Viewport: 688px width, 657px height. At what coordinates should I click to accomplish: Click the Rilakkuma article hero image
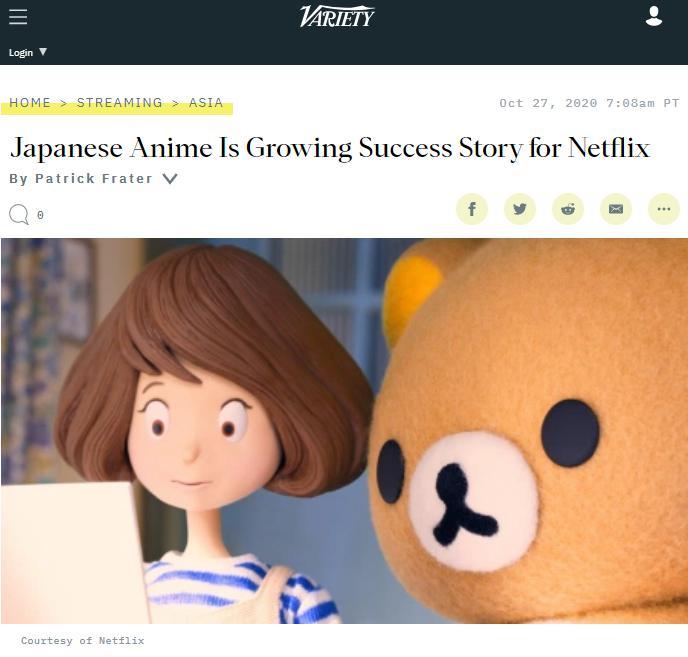pos(344,431)
